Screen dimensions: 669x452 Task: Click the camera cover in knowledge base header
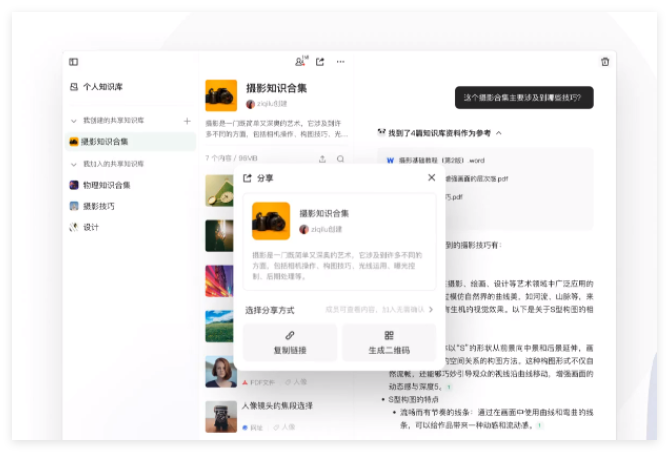point(221,96)
